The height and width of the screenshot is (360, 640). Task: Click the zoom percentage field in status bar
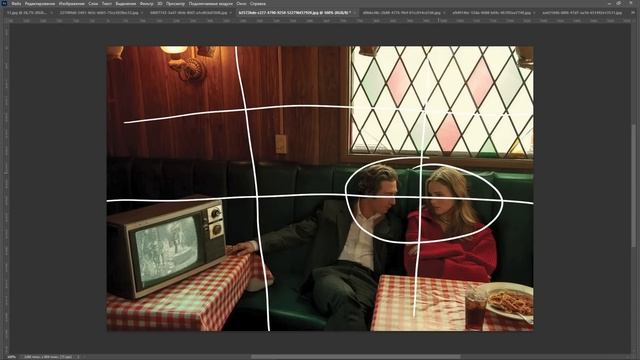tap(11, 357)
